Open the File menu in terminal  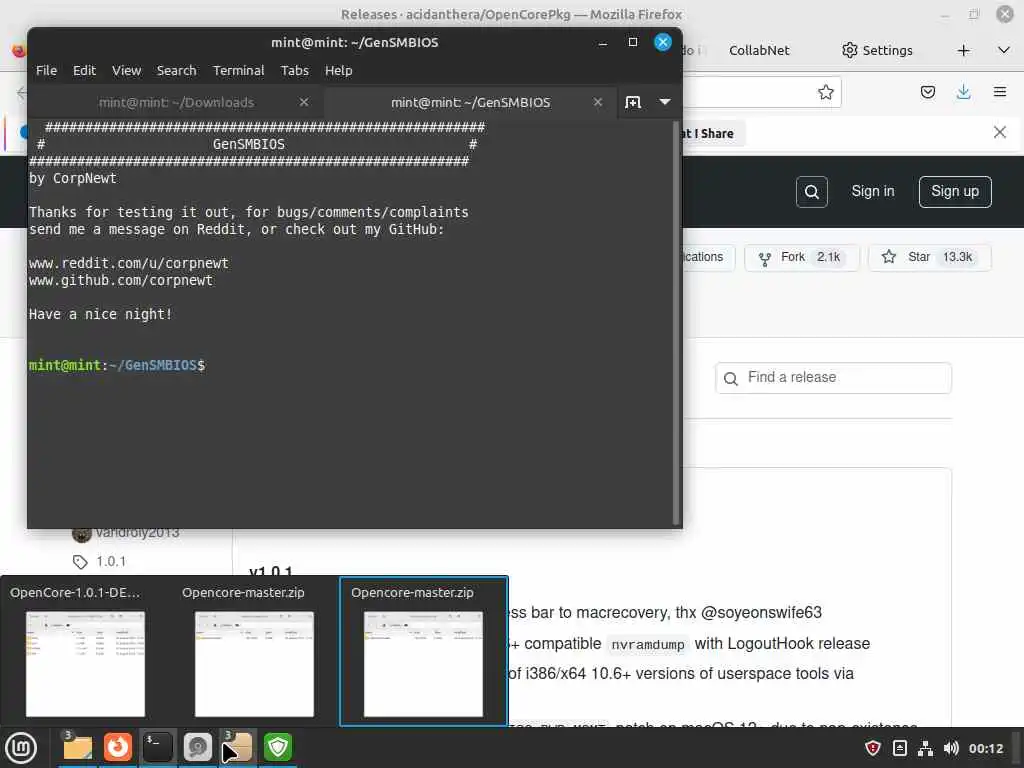tap(46, 71)
